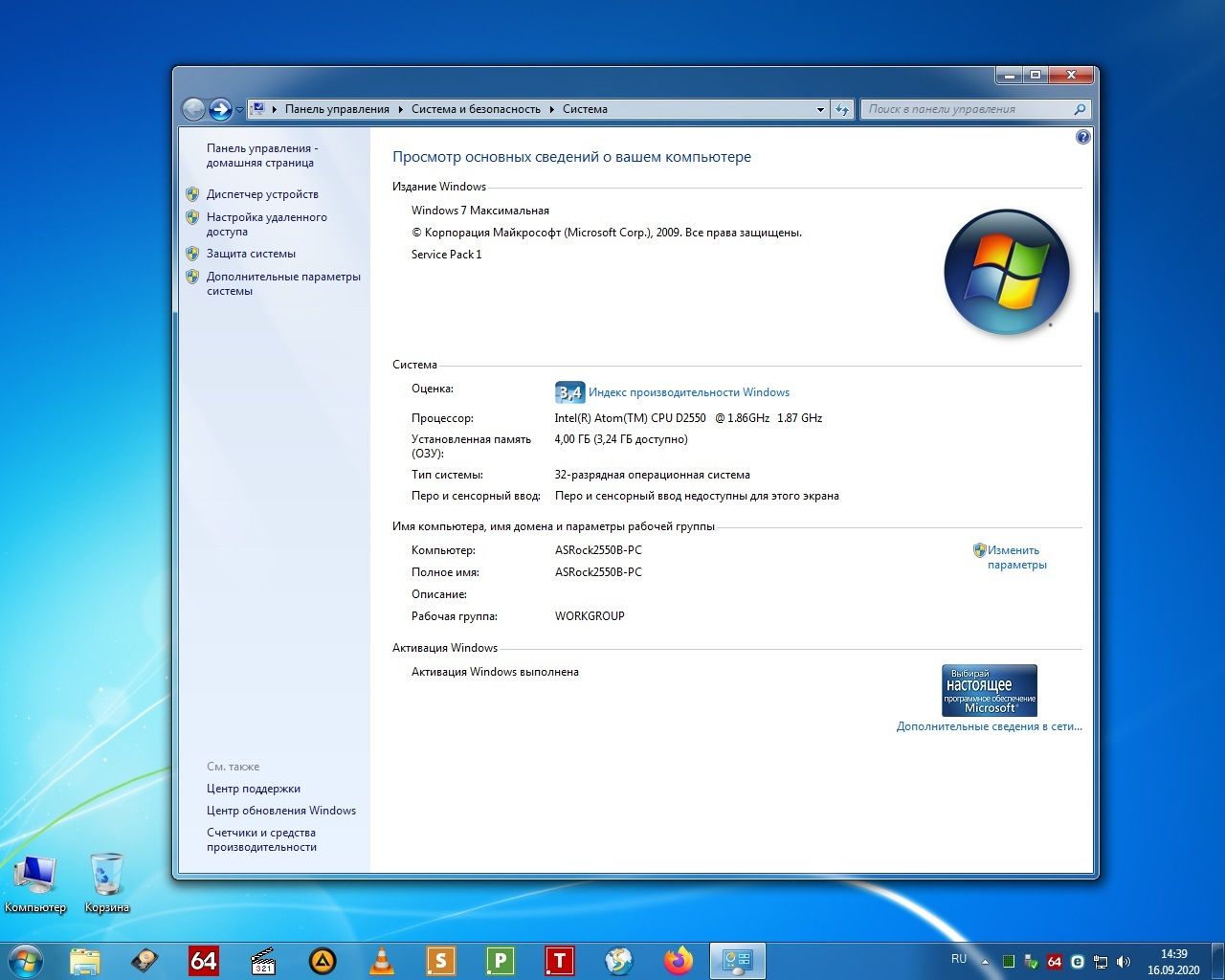
Task: Expand the root breadcrumb arrow
Action: tap(275, 109)
